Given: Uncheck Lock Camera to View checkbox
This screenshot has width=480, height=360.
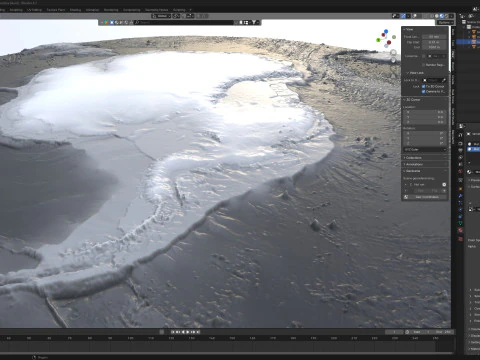Looking at the screenshot, I should [x=423, y=91].
